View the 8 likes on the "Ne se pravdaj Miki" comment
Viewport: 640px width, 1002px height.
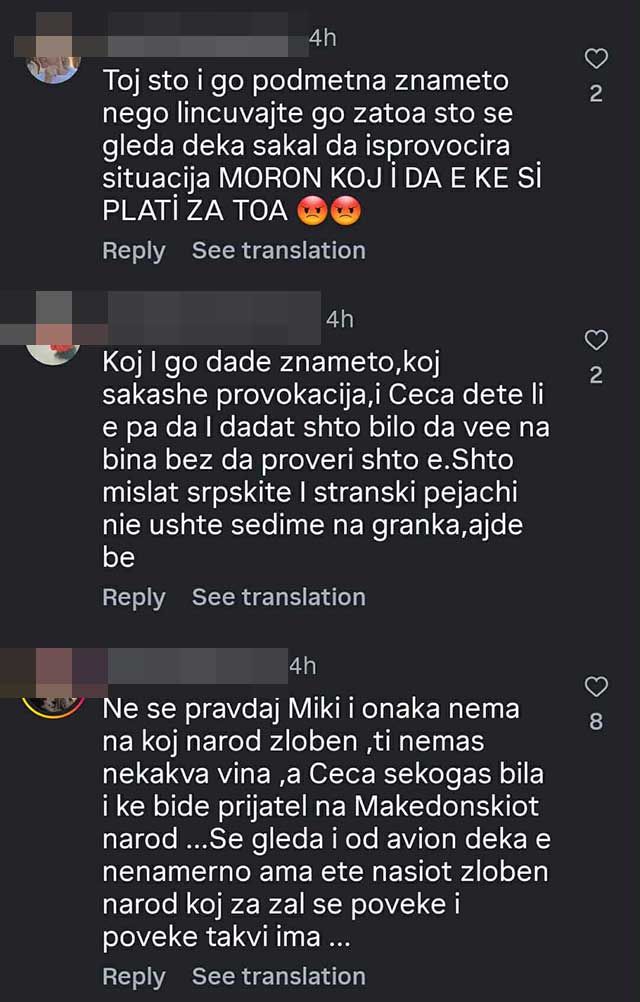point(596,721)
